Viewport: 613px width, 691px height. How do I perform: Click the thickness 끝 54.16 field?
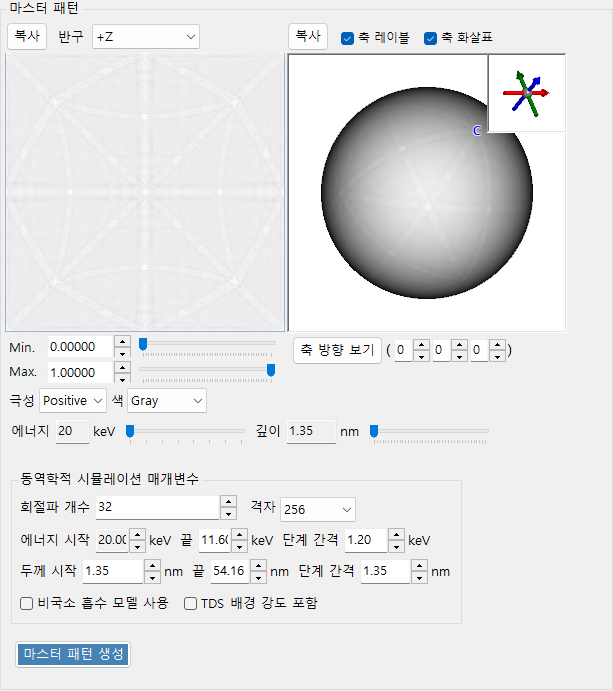[x=230, y=571]
